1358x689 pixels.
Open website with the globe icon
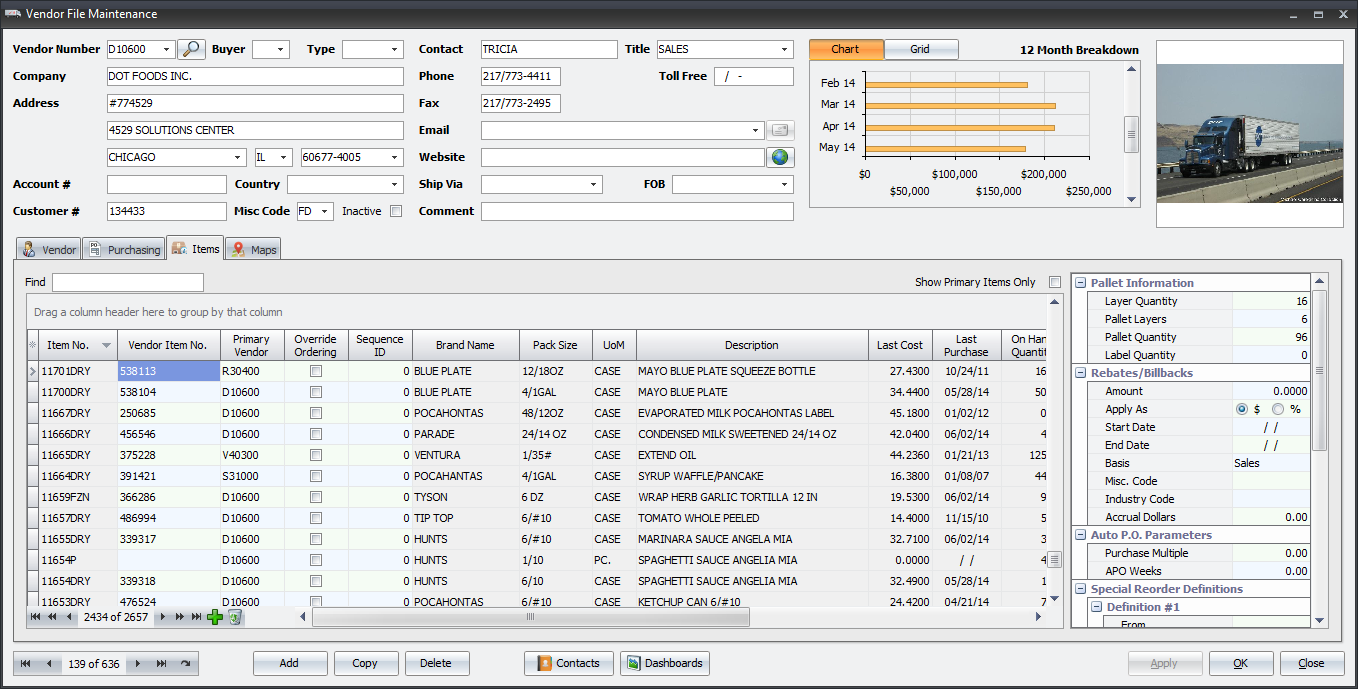(780, 157)
